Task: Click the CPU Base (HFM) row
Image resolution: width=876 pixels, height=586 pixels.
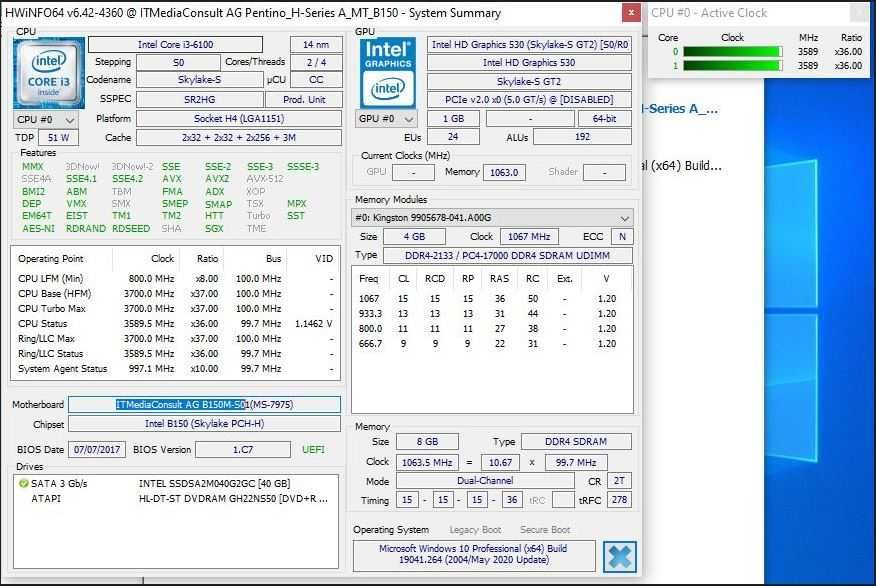Action: pyautogui.click(x=175, y=294)
